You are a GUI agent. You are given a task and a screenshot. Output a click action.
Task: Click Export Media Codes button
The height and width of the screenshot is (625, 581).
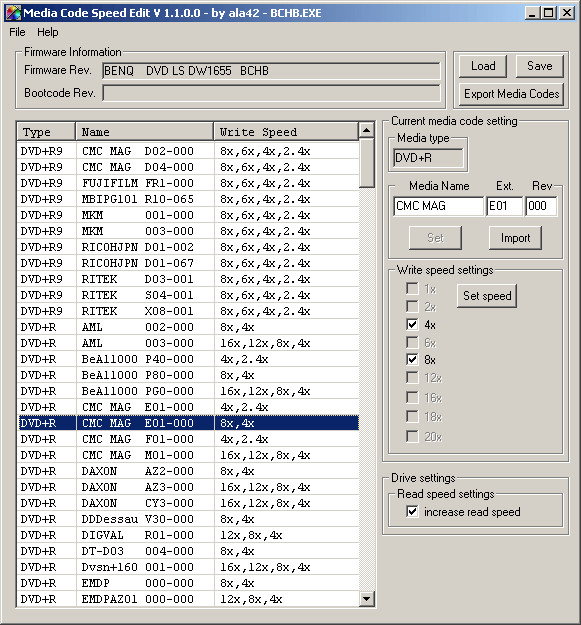[511, 94]
